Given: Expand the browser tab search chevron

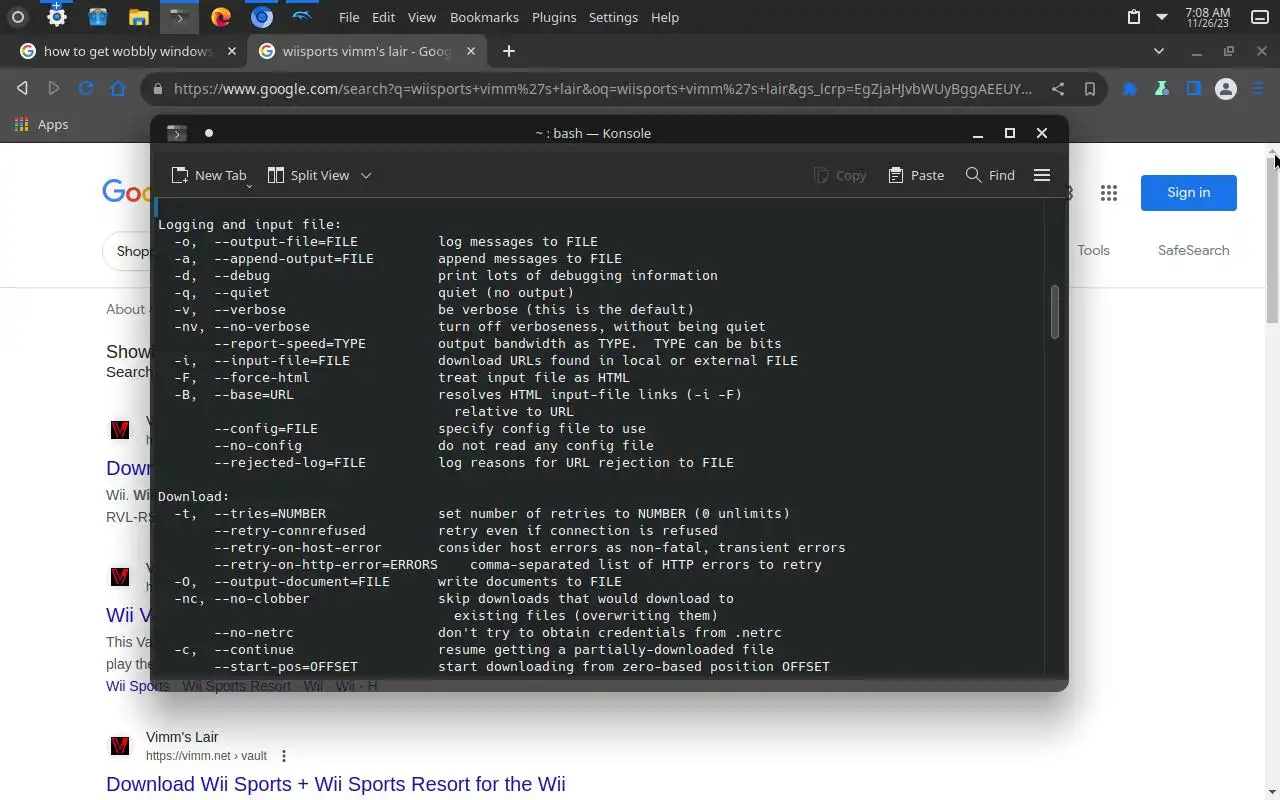Looking at the screenshot, I should [x=1159, y=51].
